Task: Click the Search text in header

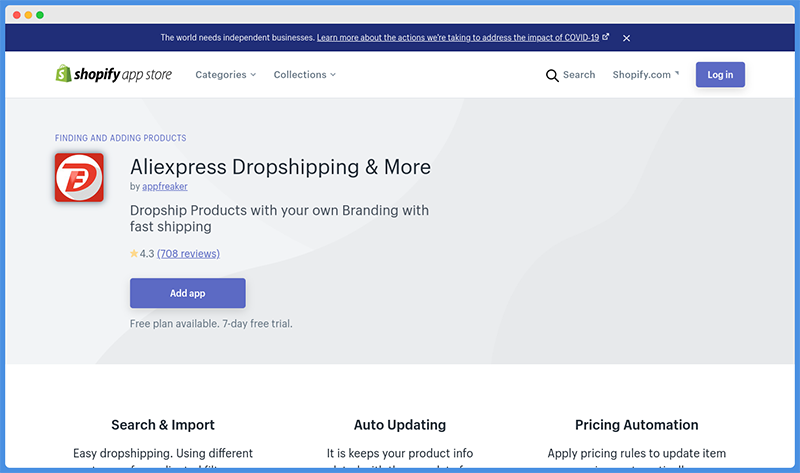Action: point(579,74)
